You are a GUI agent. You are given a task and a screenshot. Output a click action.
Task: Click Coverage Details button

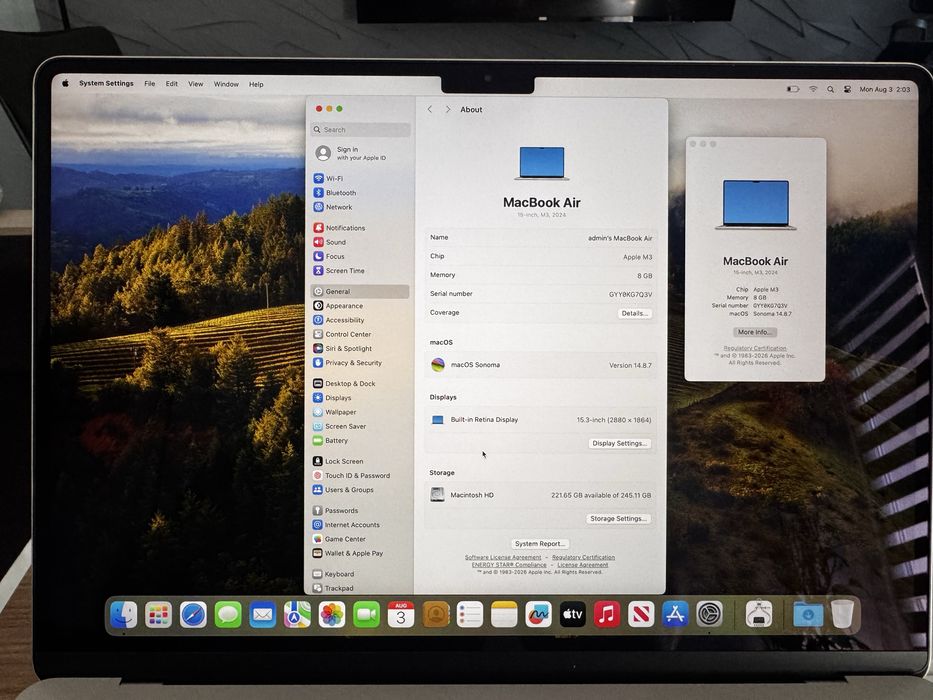pos(634,314)
